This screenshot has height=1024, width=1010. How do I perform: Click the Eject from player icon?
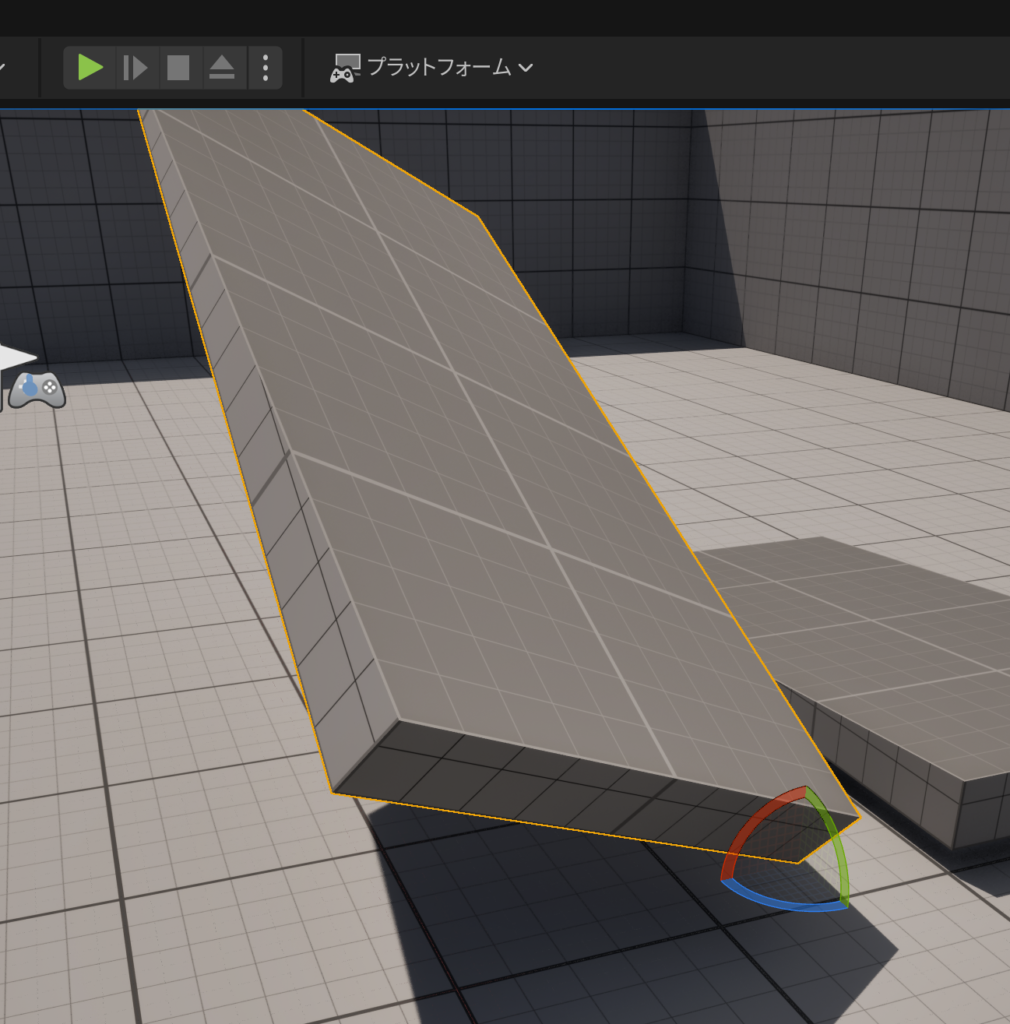click(221, 68)
